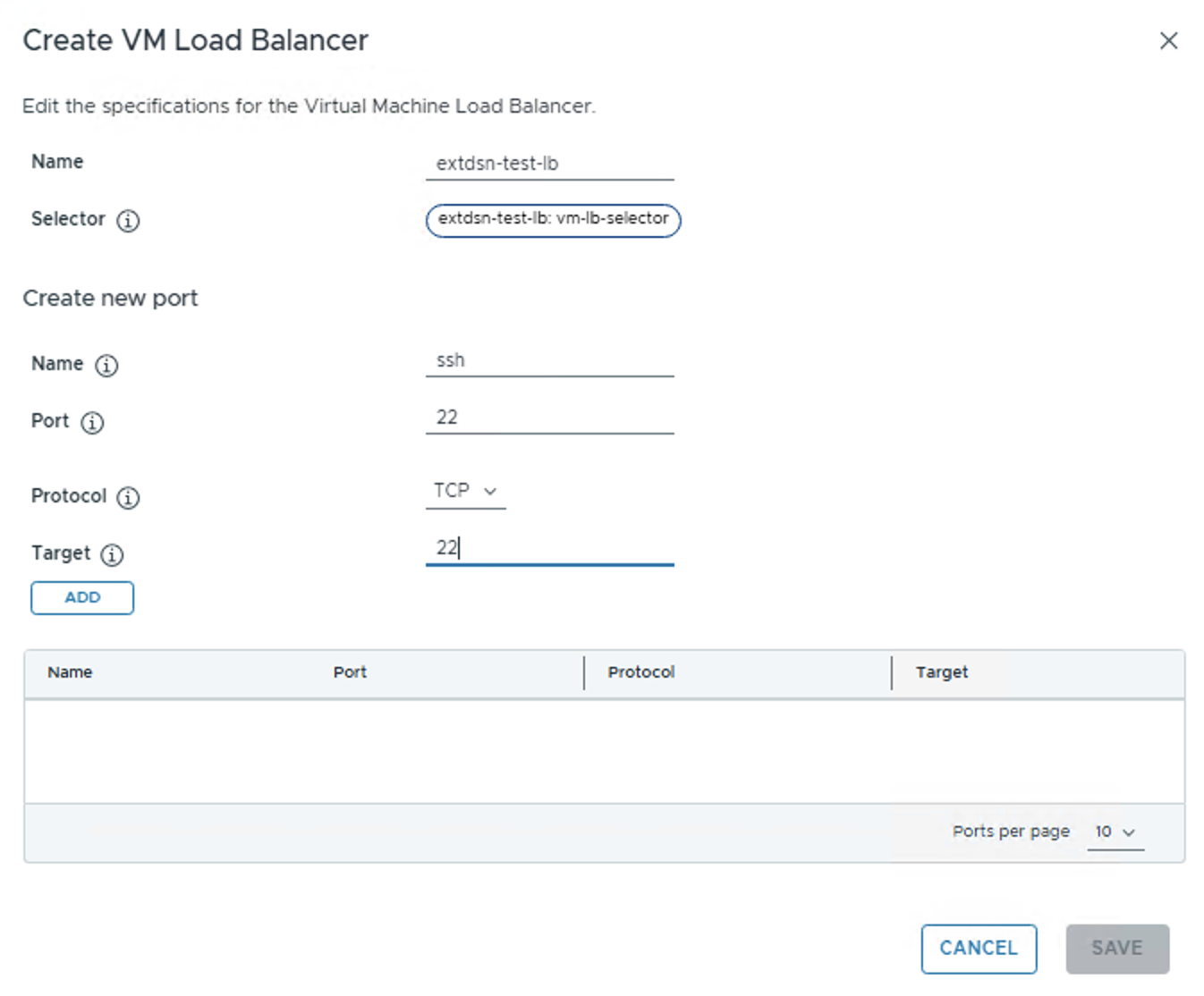The image size is (1204, 996).
Task: Click the Protocol column header
Action: point(640,672)
